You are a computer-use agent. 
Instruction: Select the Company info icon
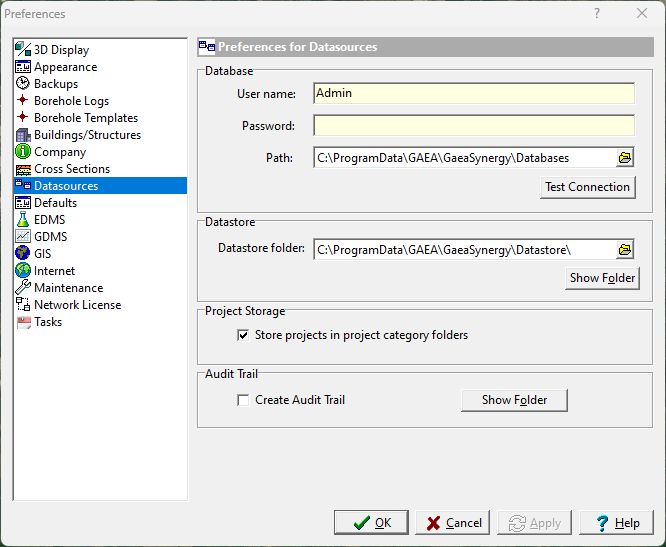click(23, 152)
